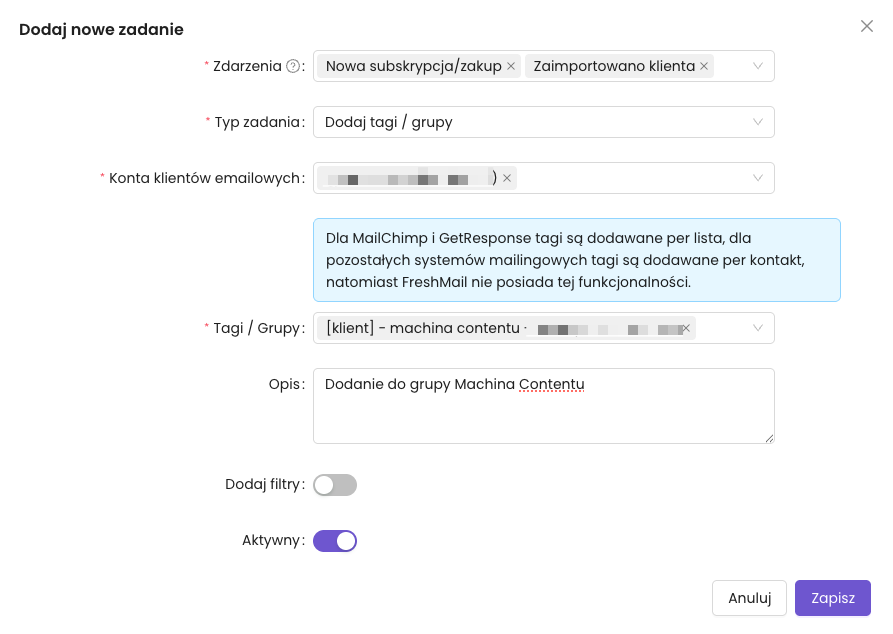Image resolution: width=893 pixels, height=634 pixels.
Task: Expand the "Konta klientów emailowych" dropdown arrow
Action: click(x=757, y=178)
